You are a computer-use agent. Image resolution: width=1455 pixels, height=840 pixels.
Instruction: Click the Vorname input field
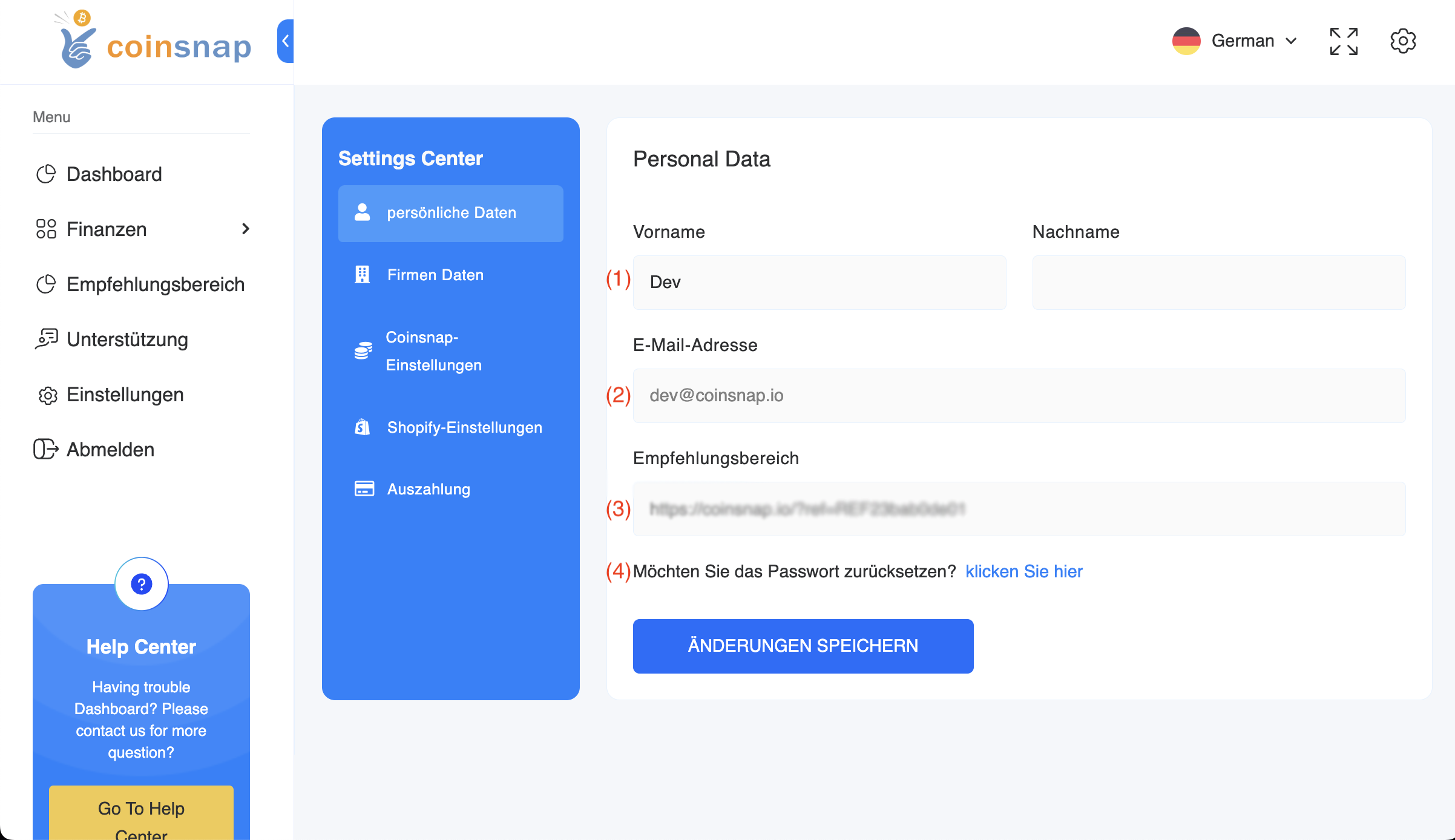(x=819, y=281)
